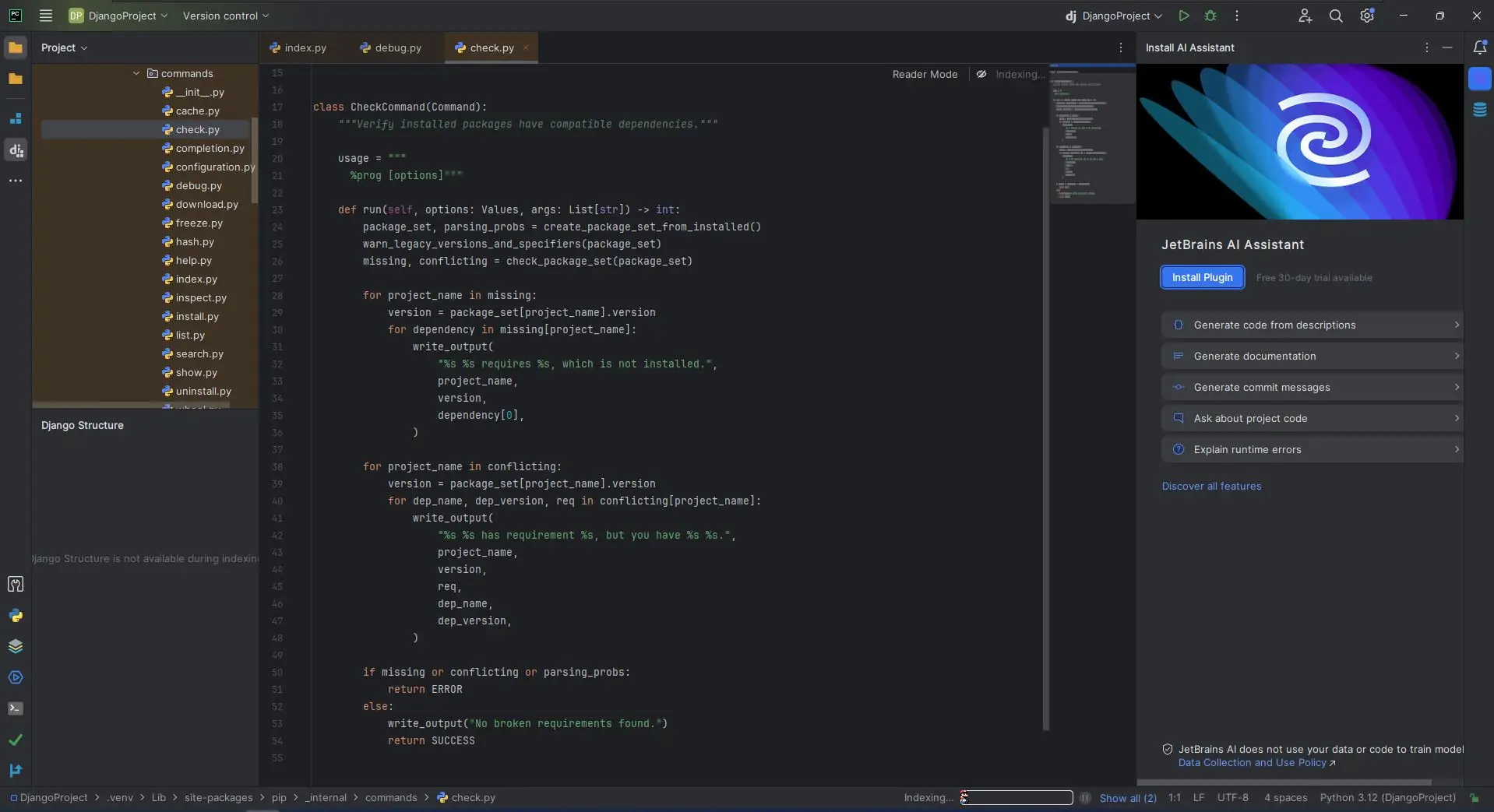Open the Python Packages layers icon
1494x812 pixels.
[x=16, y=646]
